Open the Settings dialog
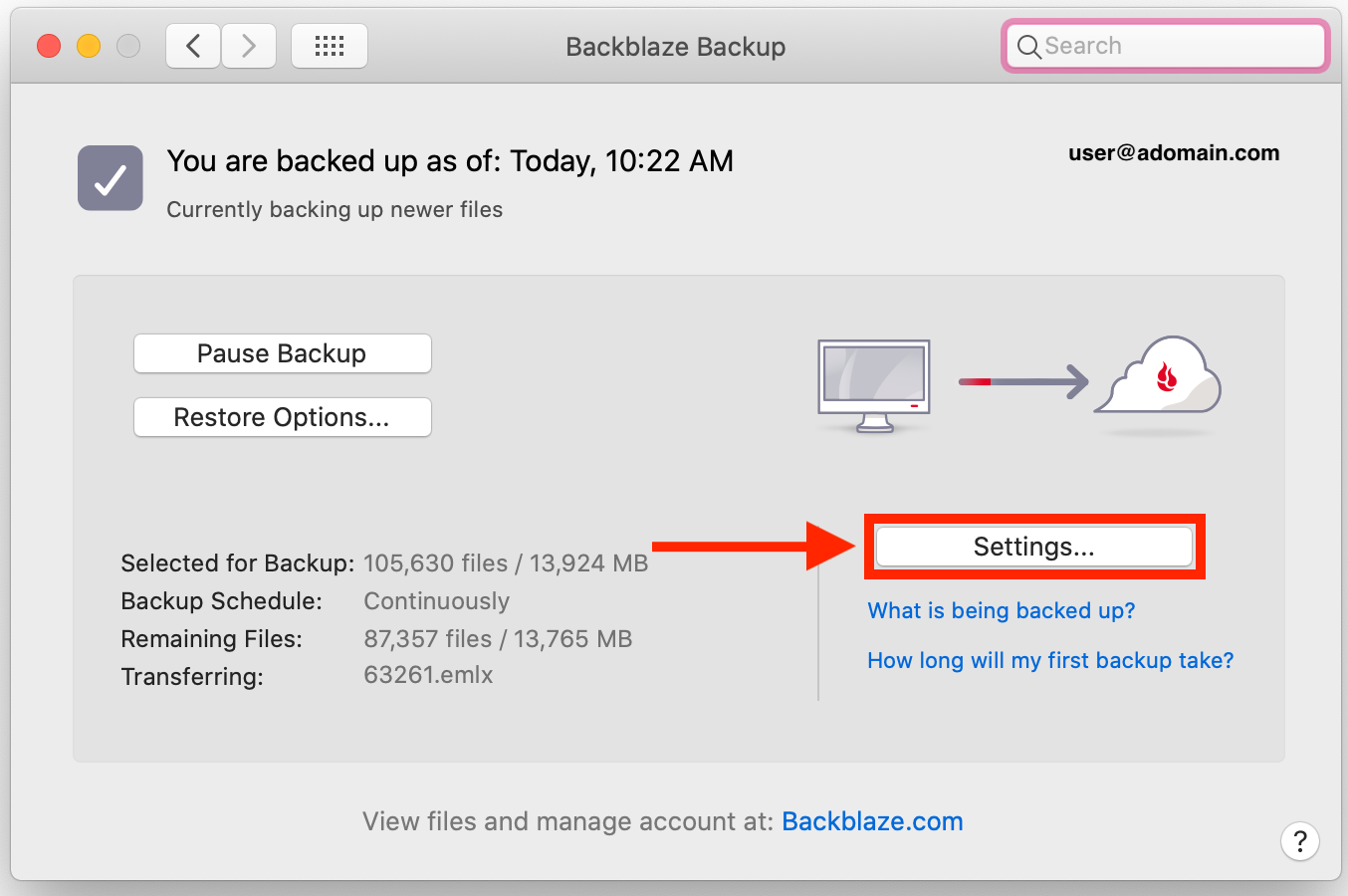1348x896 pixels. click(1034, 547)
